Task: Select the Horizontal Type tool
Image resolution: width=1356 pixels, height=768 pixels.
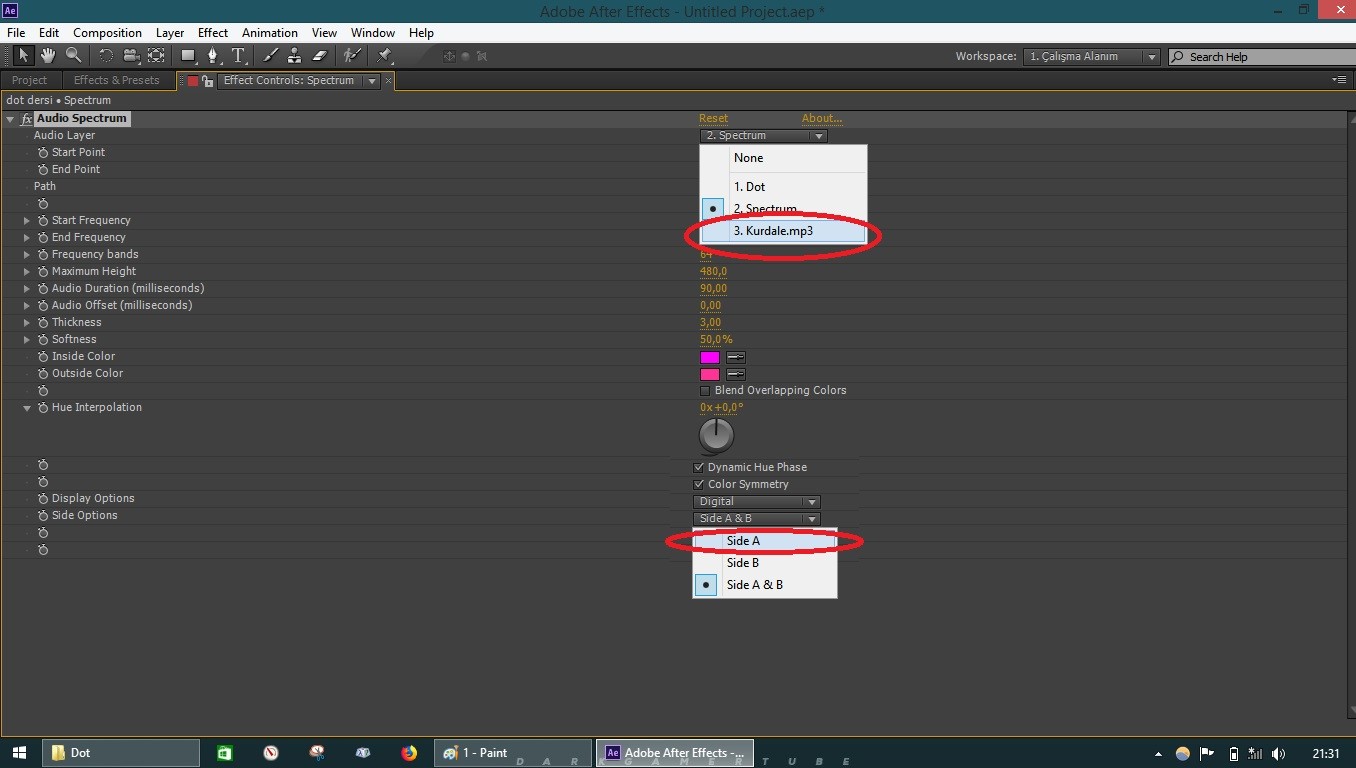Action: click(x=238, y=56)
